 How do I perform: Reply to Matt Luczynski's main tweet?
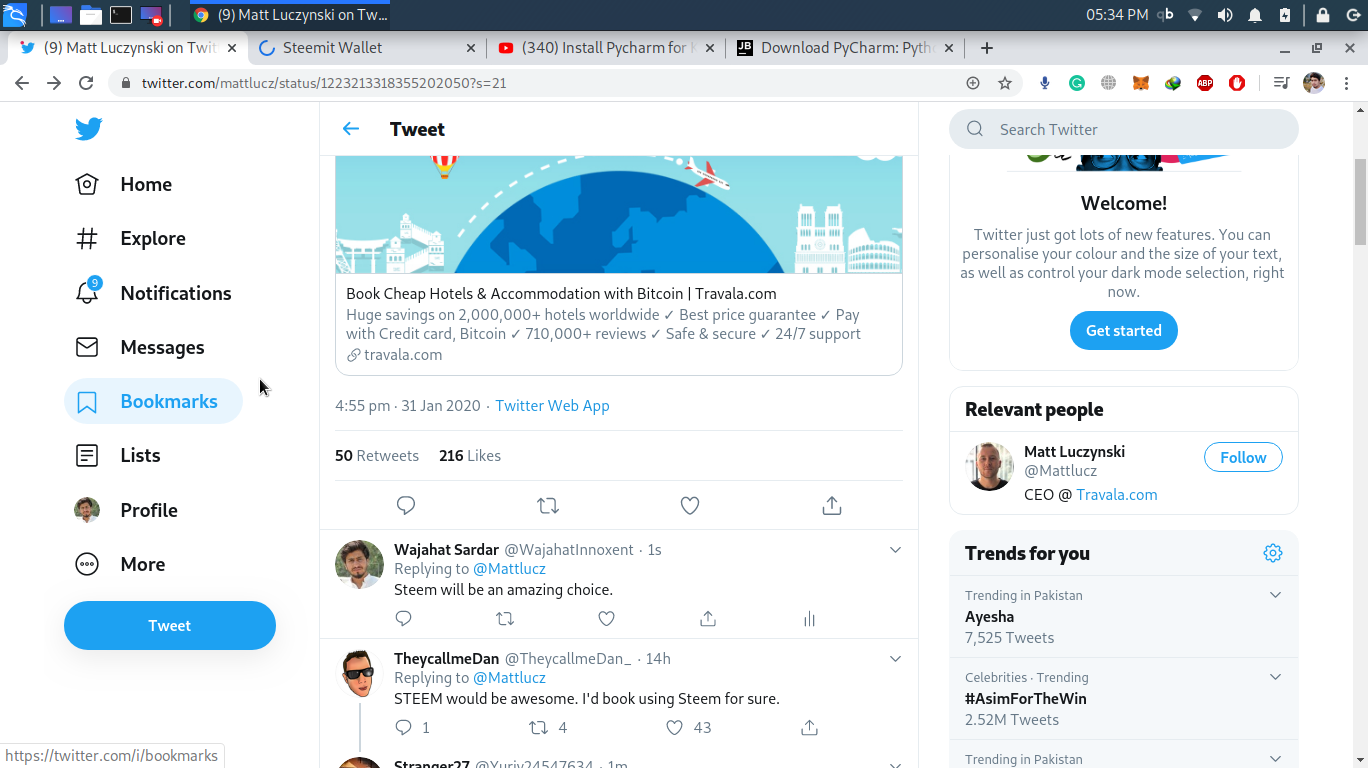[x=406, y=506]
